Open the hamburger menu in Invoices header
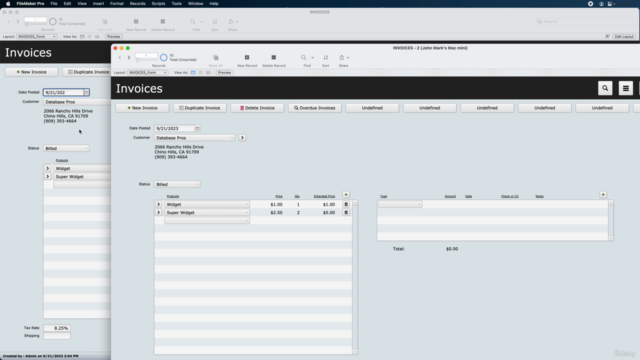 click(626, 88)
